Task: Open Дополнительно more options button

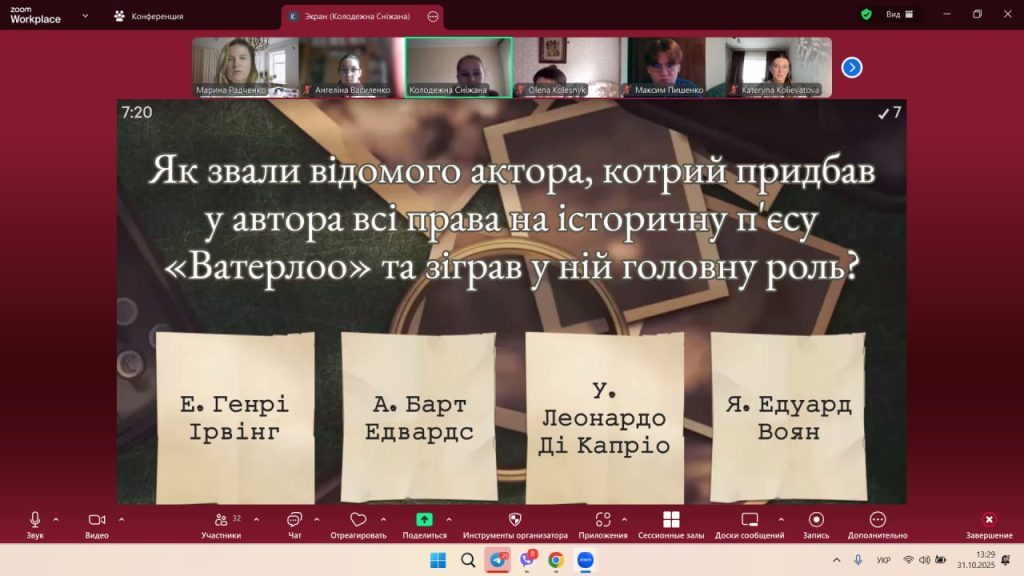Action: pos(877,520)
